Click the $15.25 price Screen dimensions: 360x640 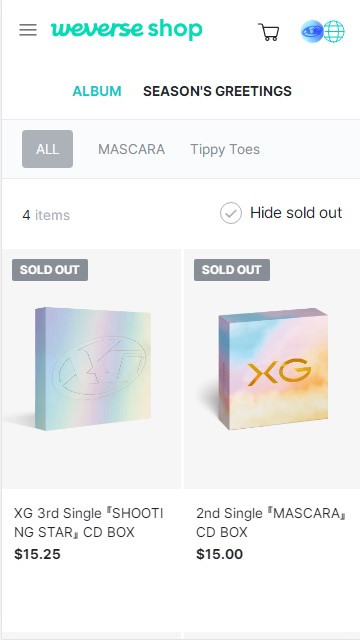point(37,554)
